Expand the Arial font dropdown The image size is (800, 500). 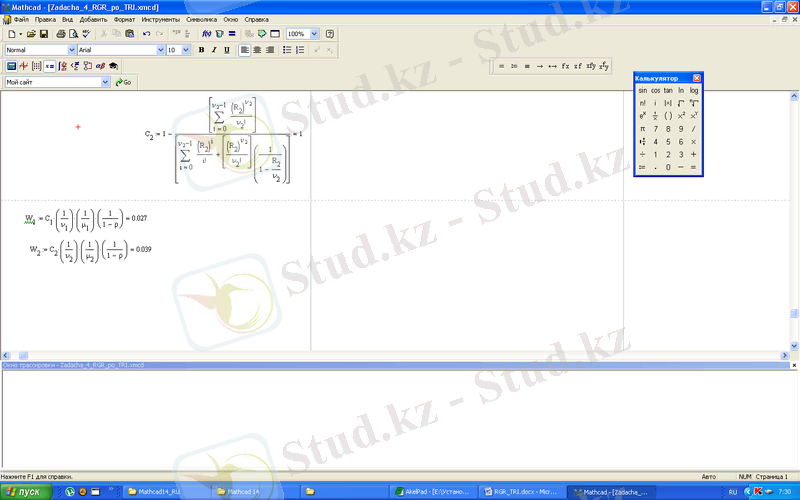click(161, 50)
